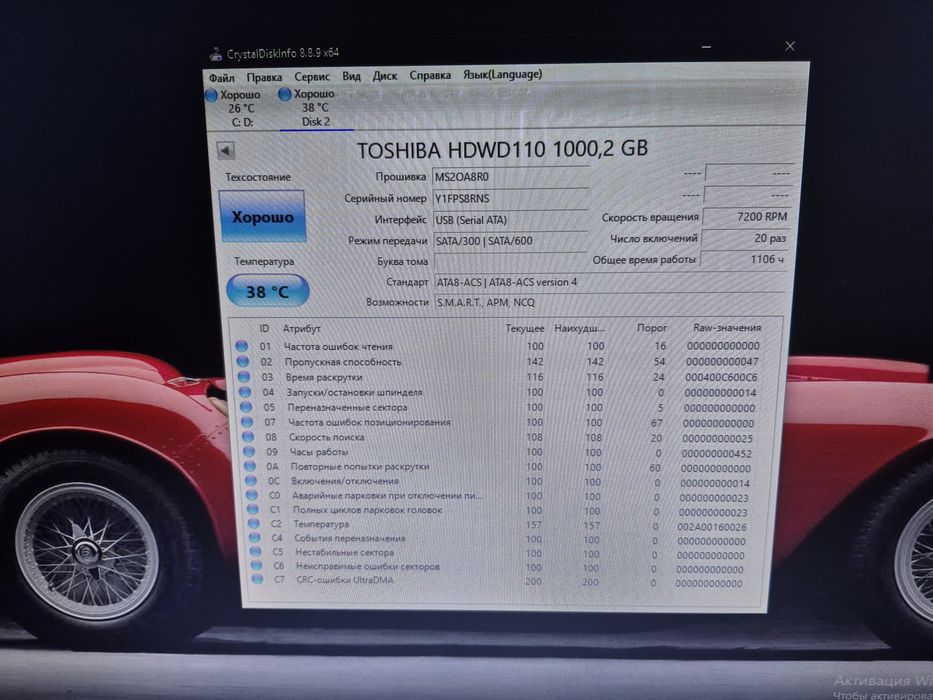Minimize the CrystalDiskInfo window

[706, 46]
